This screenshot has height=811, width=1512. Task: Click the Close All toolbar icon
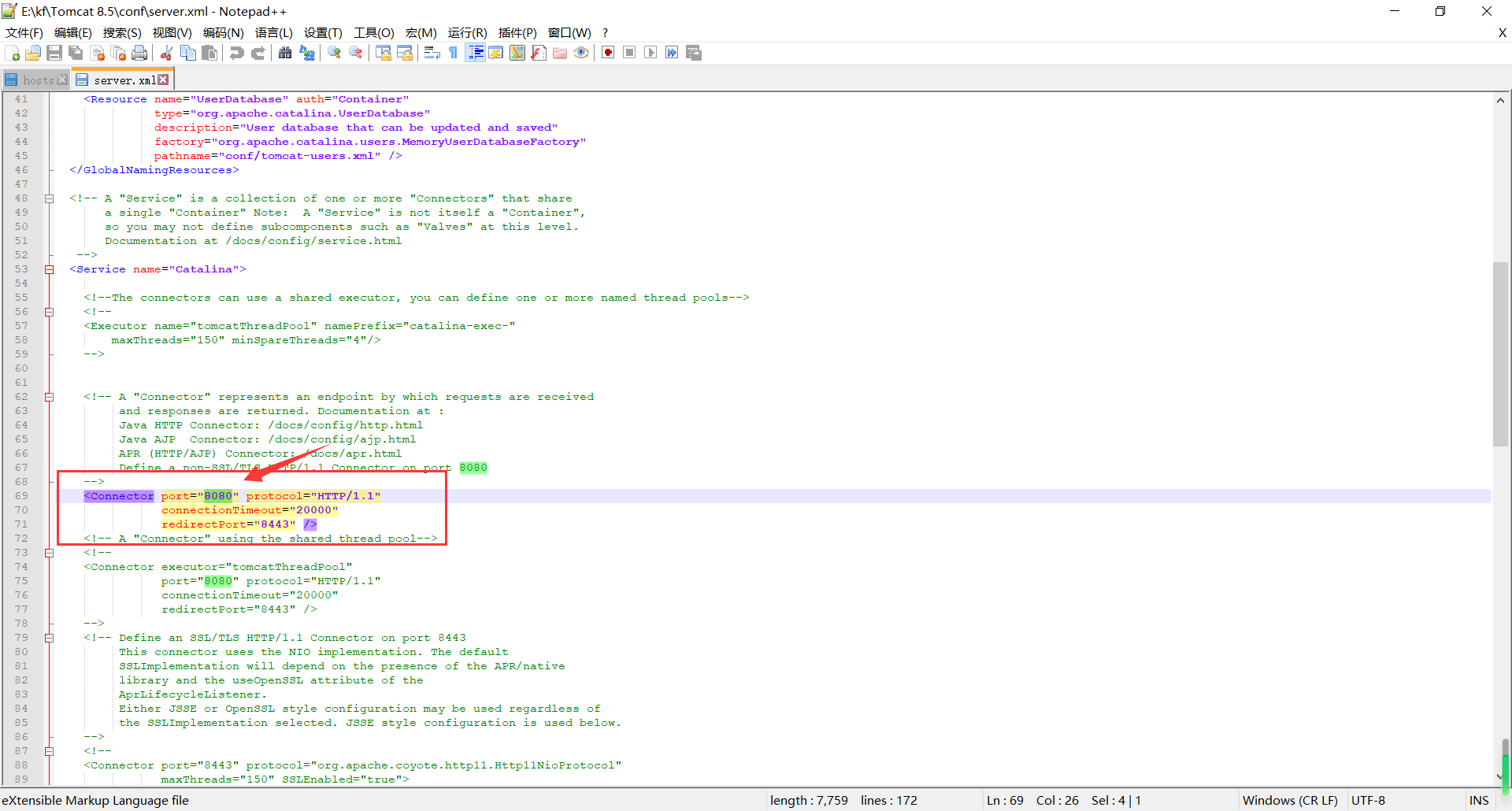pyautogui.click(x=119, y=53)
